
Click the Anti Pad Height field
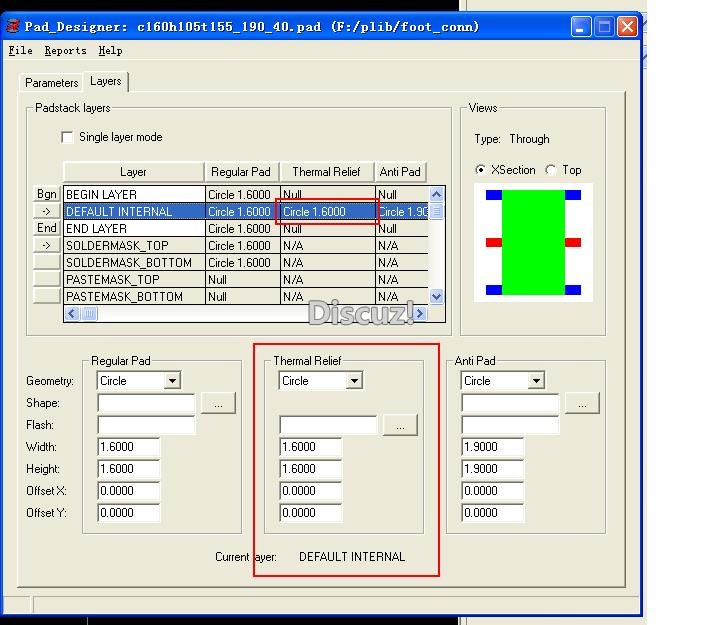pos(493,469)
